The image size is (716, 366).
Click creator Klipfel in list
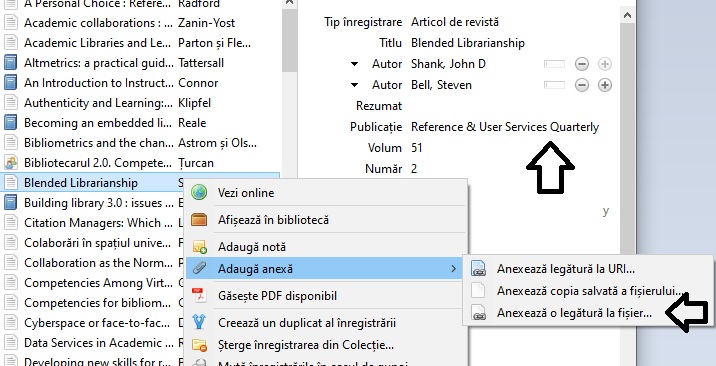pyautogui.click(x=195, y=103)
